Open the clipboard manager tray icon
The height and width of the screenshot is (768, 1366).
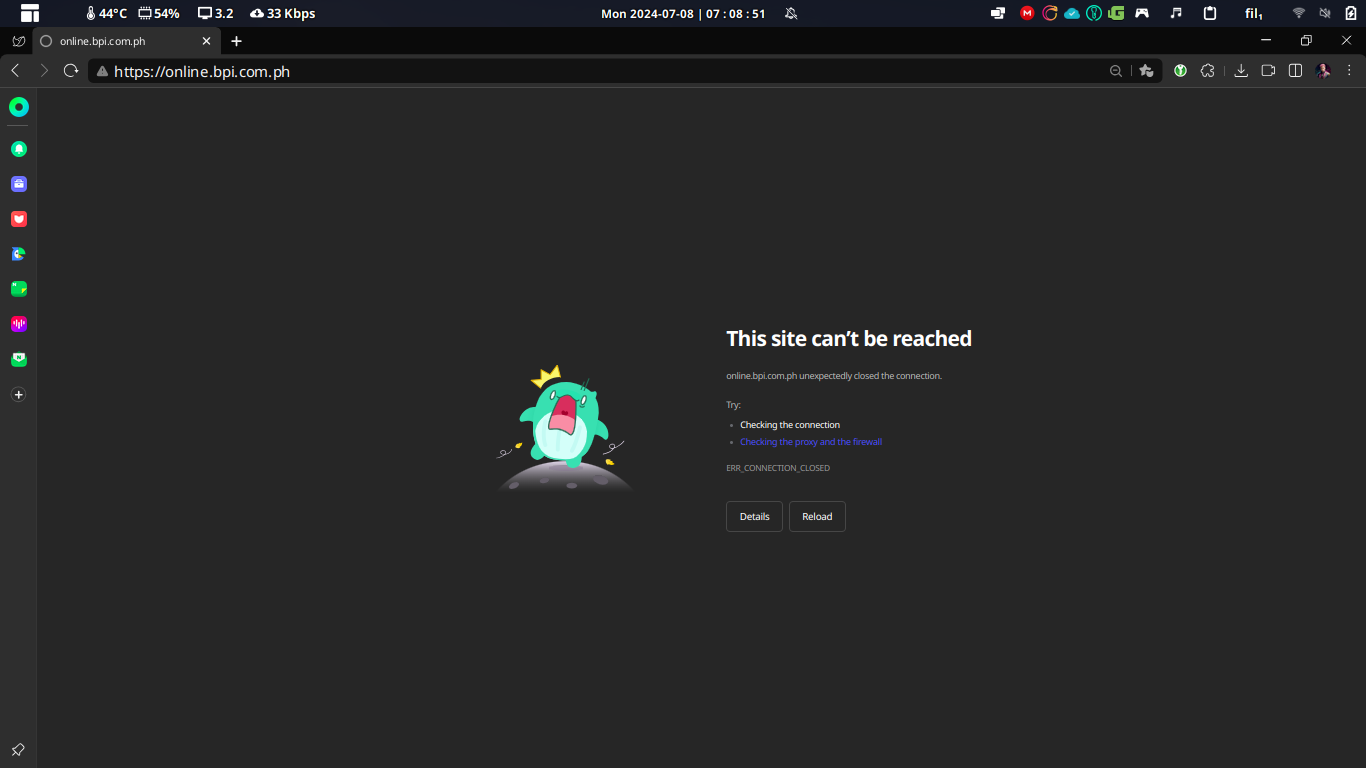(x=1210, y=13)
